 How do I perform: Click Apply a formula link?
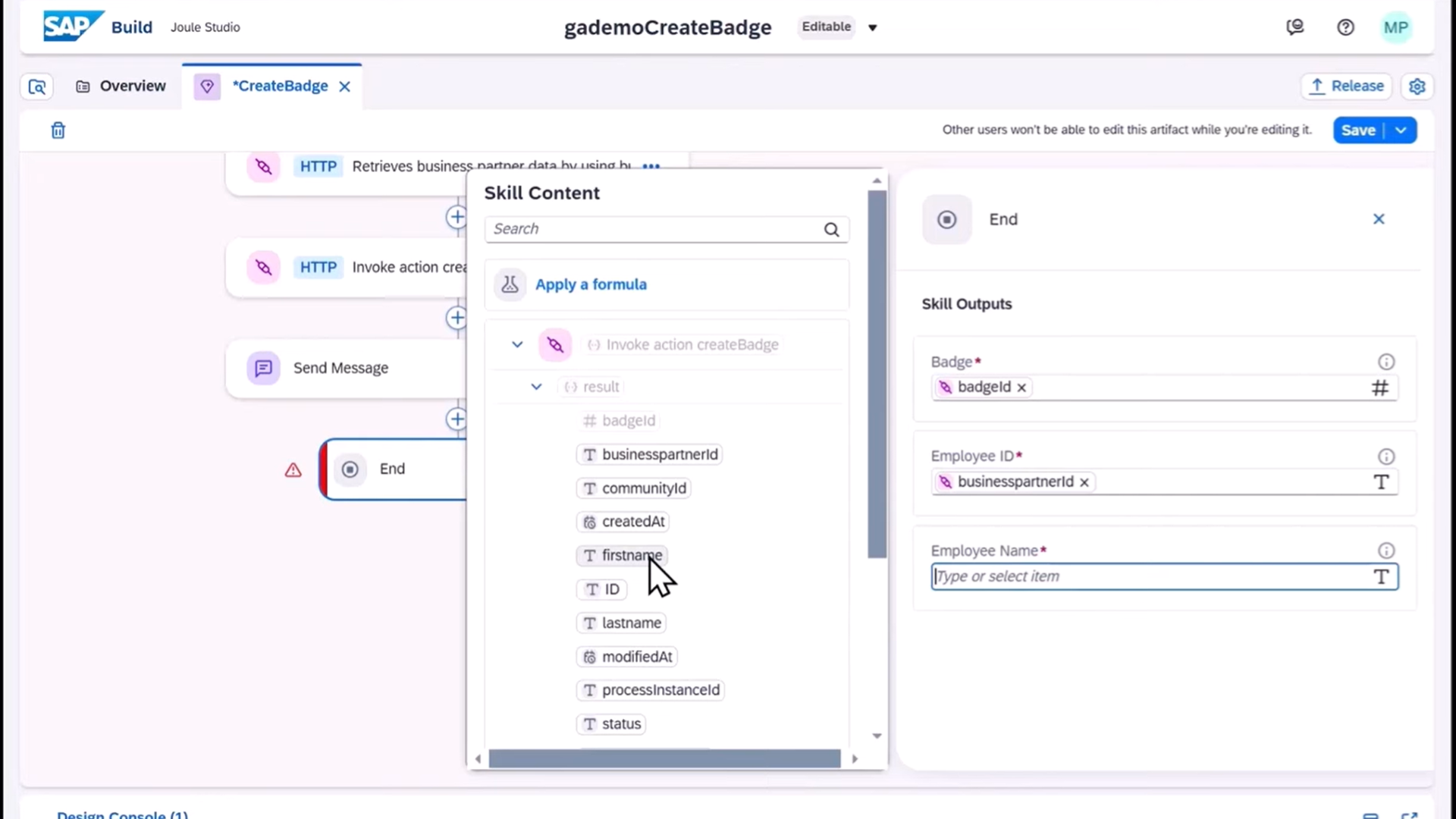coord(591,285)
